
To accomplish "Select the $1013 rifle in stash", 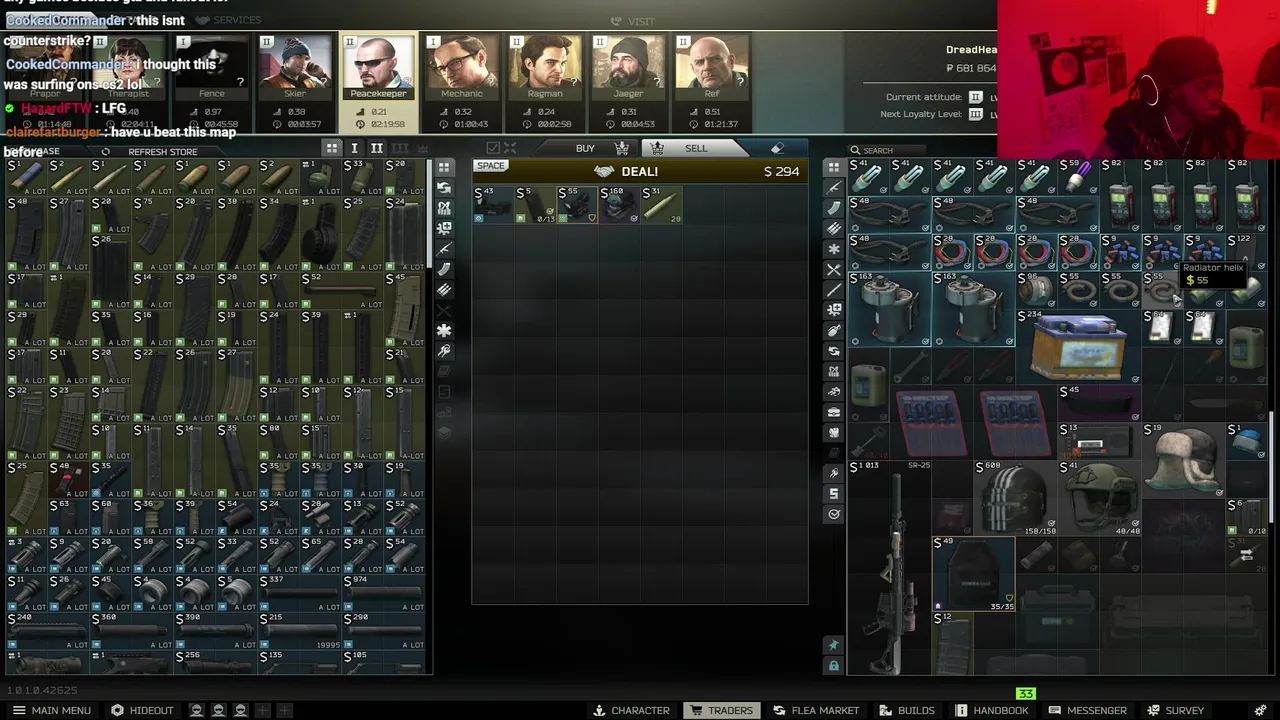I will [x=890, y=566].
